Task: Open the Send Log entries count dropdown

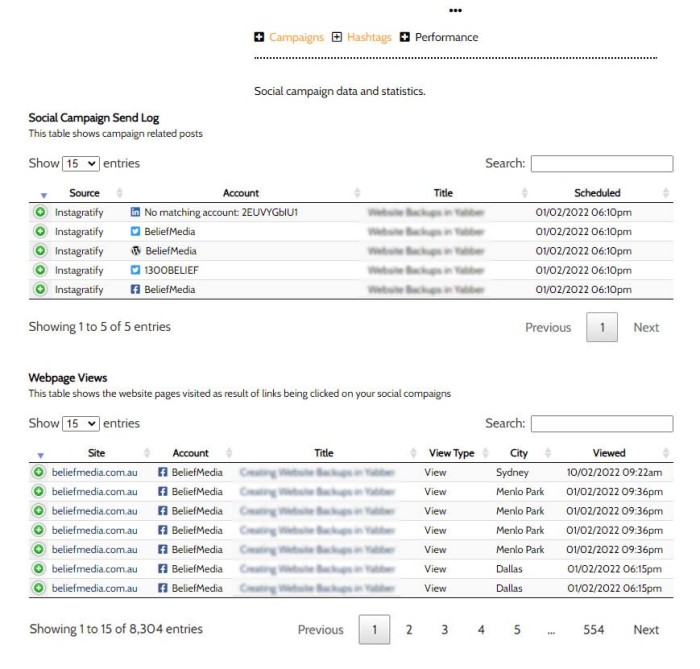Action: [81, 164]
